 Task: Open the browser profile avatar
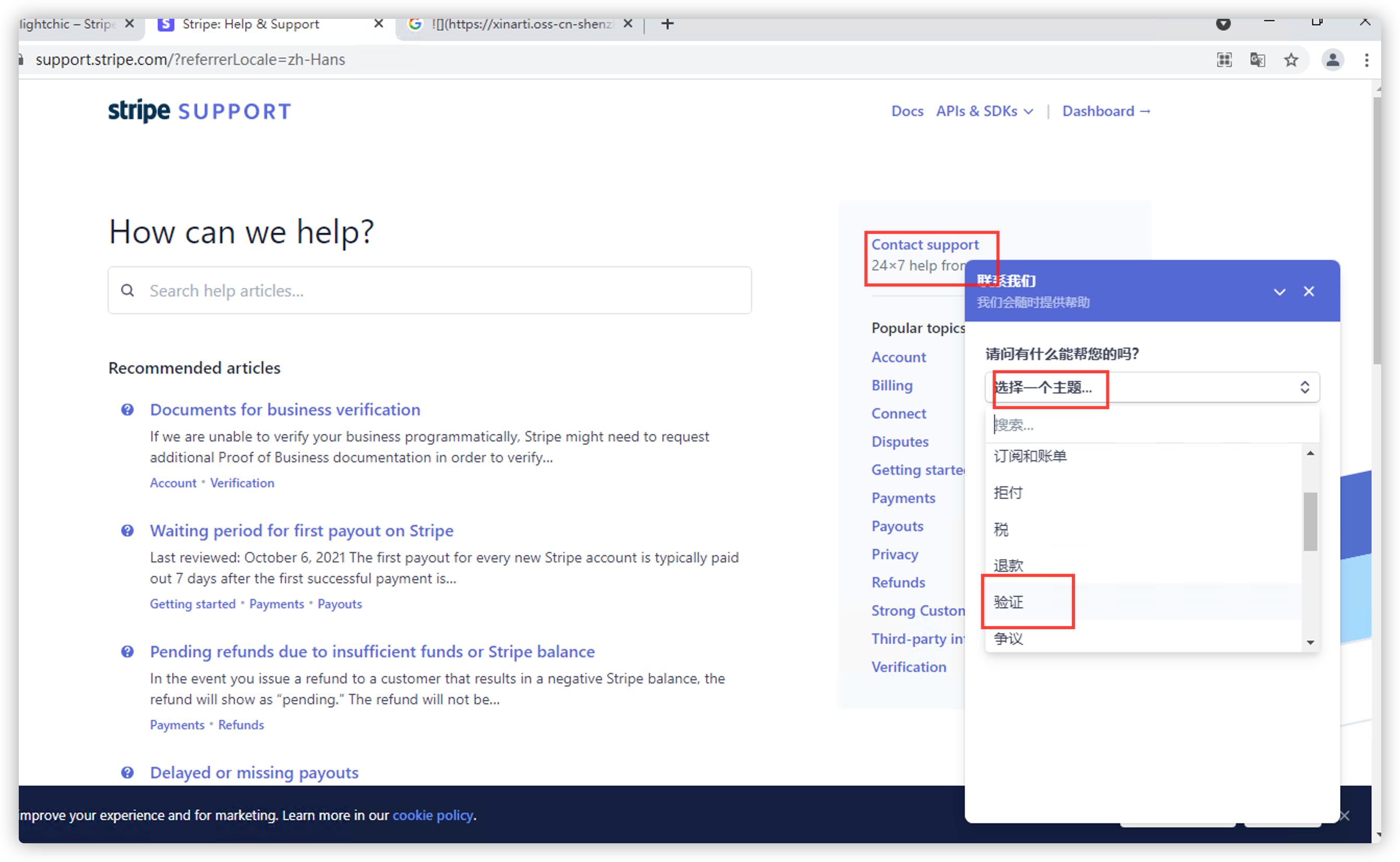tap(1332, 60)
